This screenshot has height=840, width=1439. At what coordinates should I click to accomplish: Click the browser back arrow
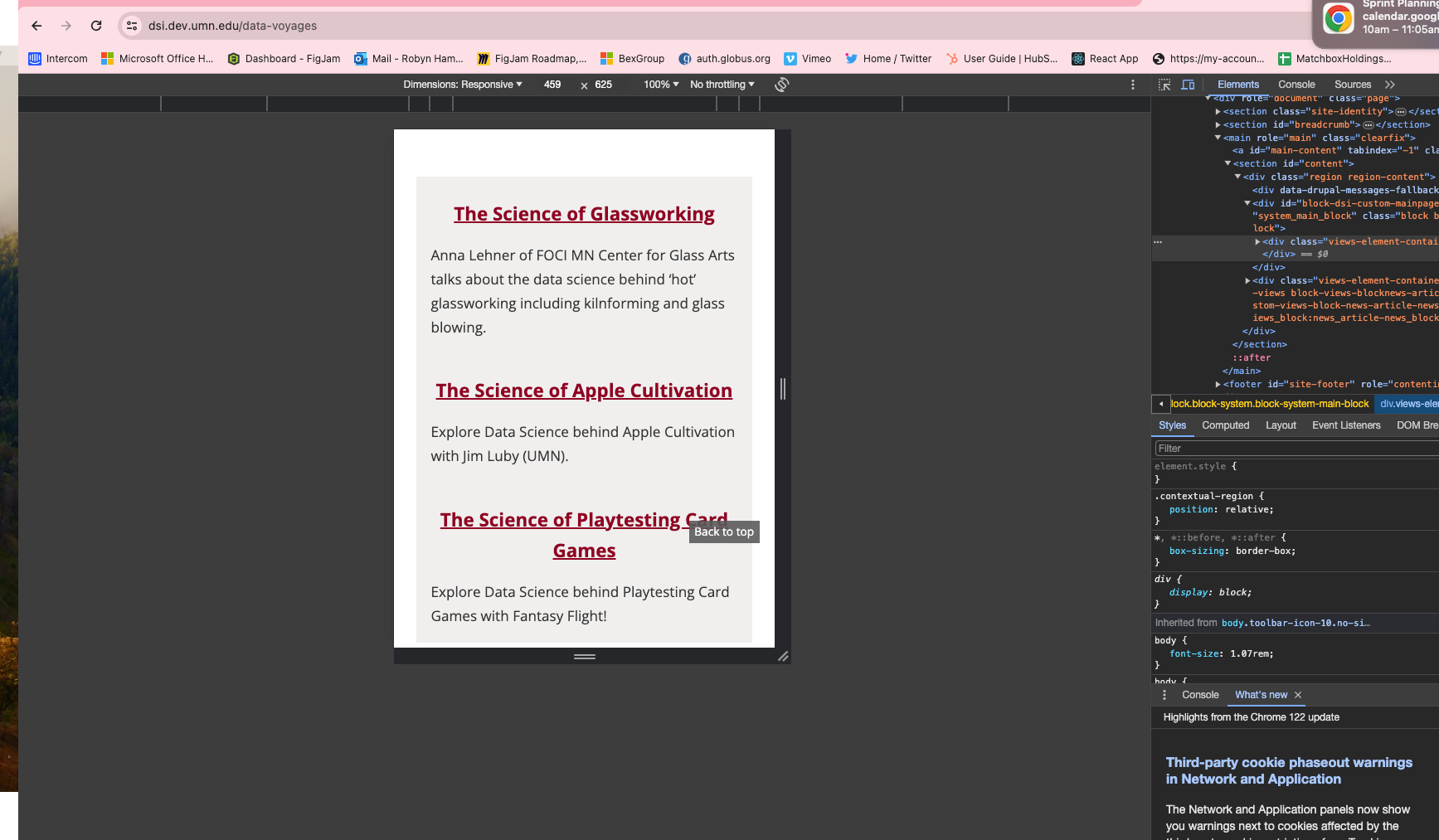coord(36,26)
